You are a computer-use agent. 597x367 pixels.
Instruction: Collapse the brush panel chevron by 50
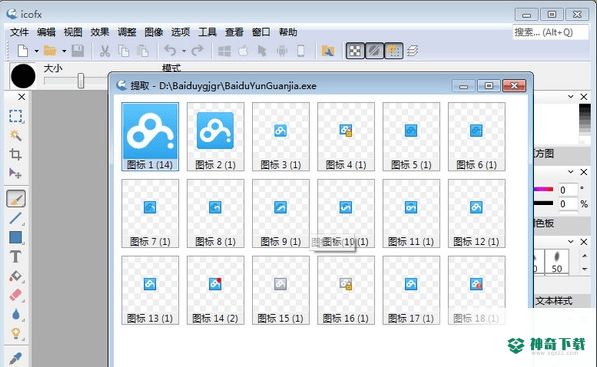(571, 242)
